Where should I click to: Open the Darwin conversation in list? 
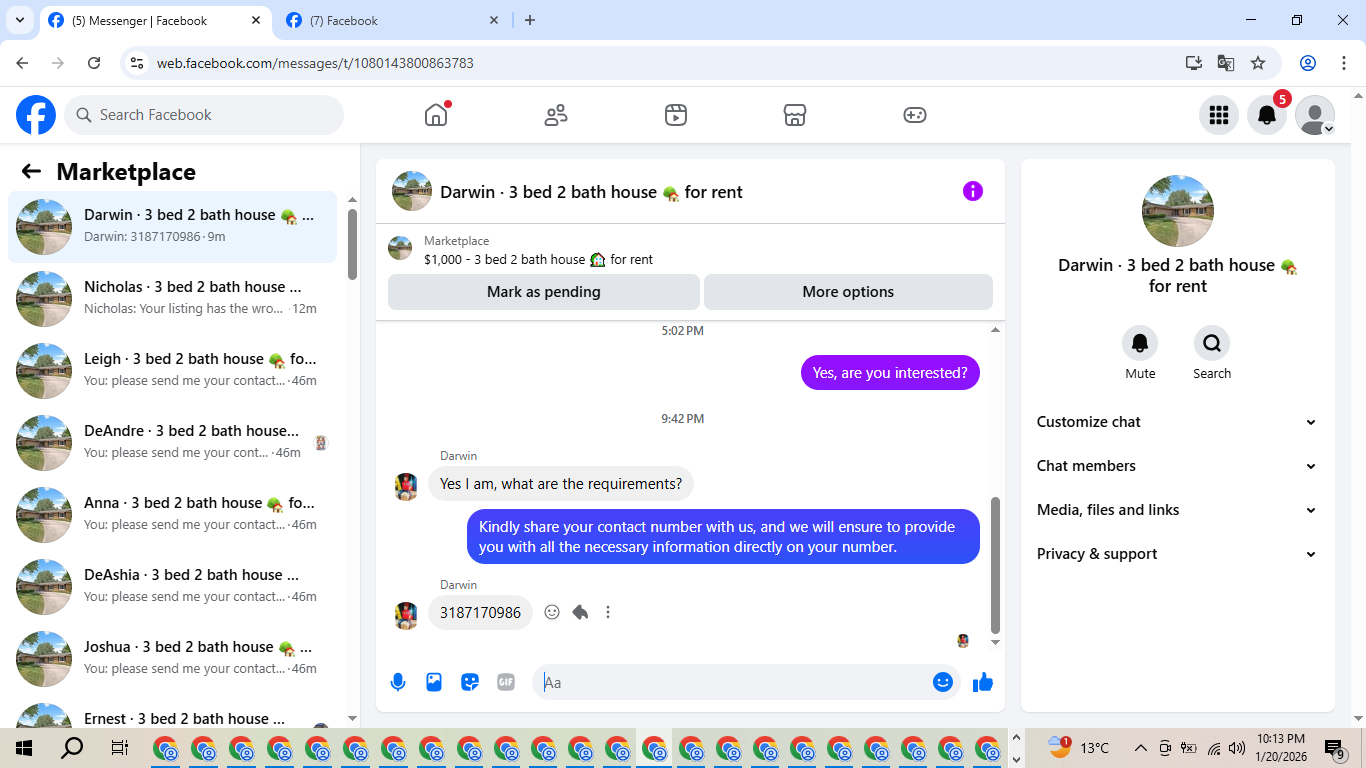(x=172, y=227)
